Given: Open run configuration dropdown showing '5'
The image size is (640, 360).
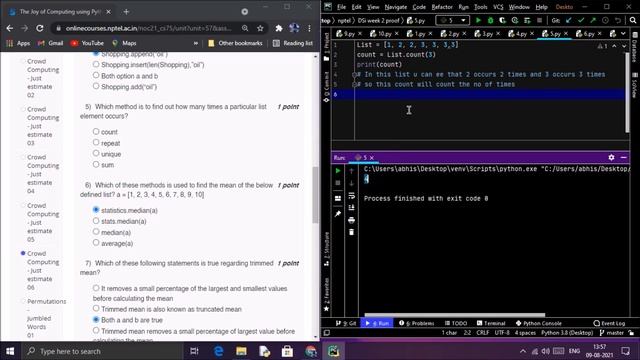Looking at the screenshot, I should tap(453, 20).
